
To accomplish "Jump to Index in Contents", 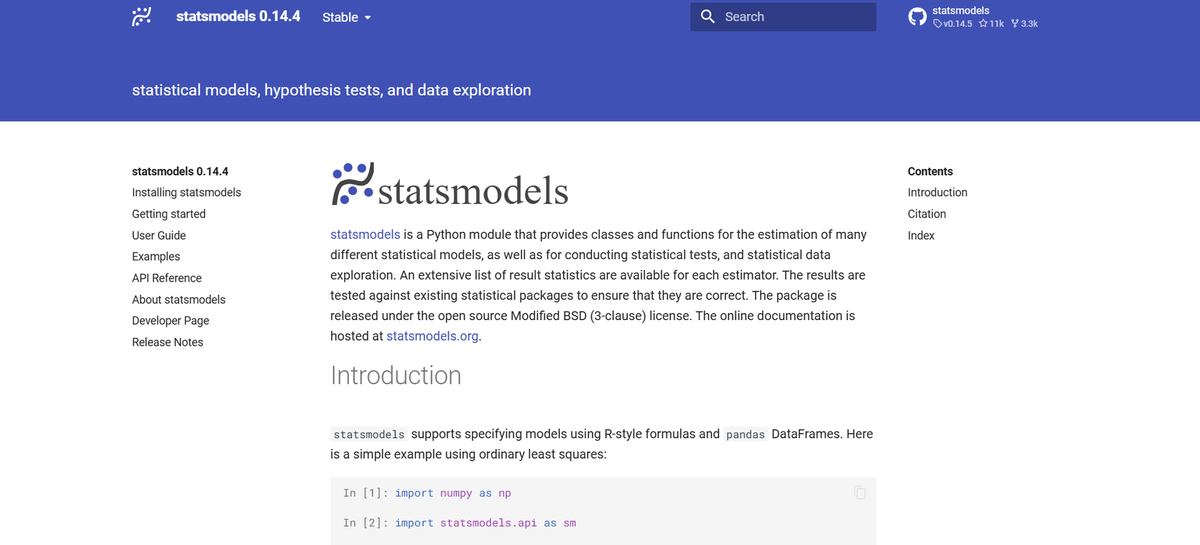I will 921,235.
